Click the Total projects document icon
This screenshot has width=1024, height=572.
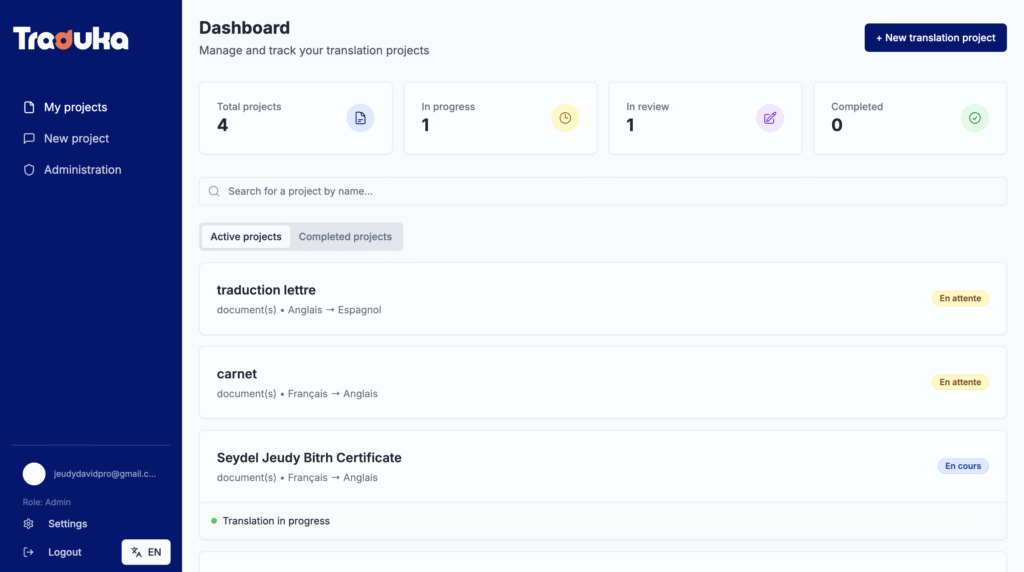point(360,118)
